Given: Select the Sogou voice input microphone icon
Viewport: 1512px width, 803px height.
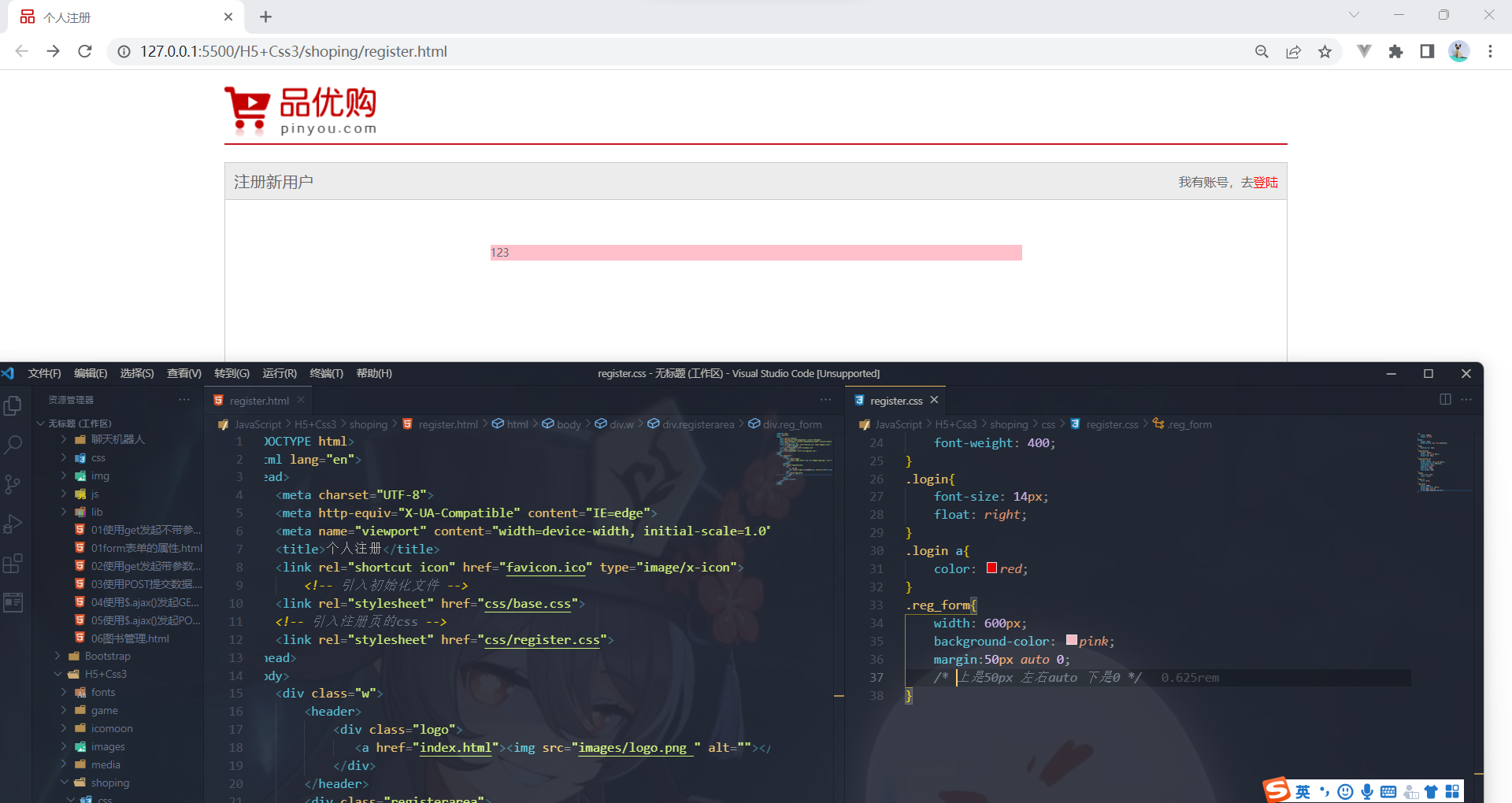Looking at the screenshot, I should (x=1368, y=792).
